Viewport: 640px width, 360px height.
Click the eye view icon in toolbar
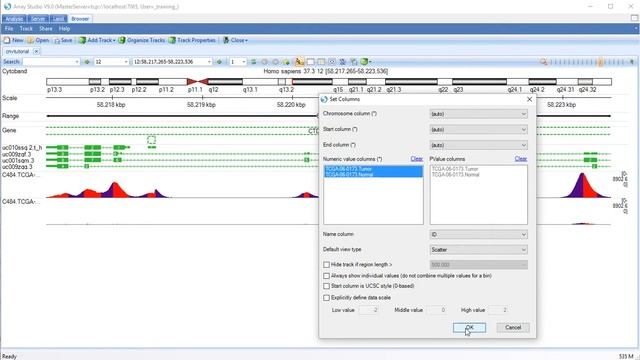click(332, 62)
